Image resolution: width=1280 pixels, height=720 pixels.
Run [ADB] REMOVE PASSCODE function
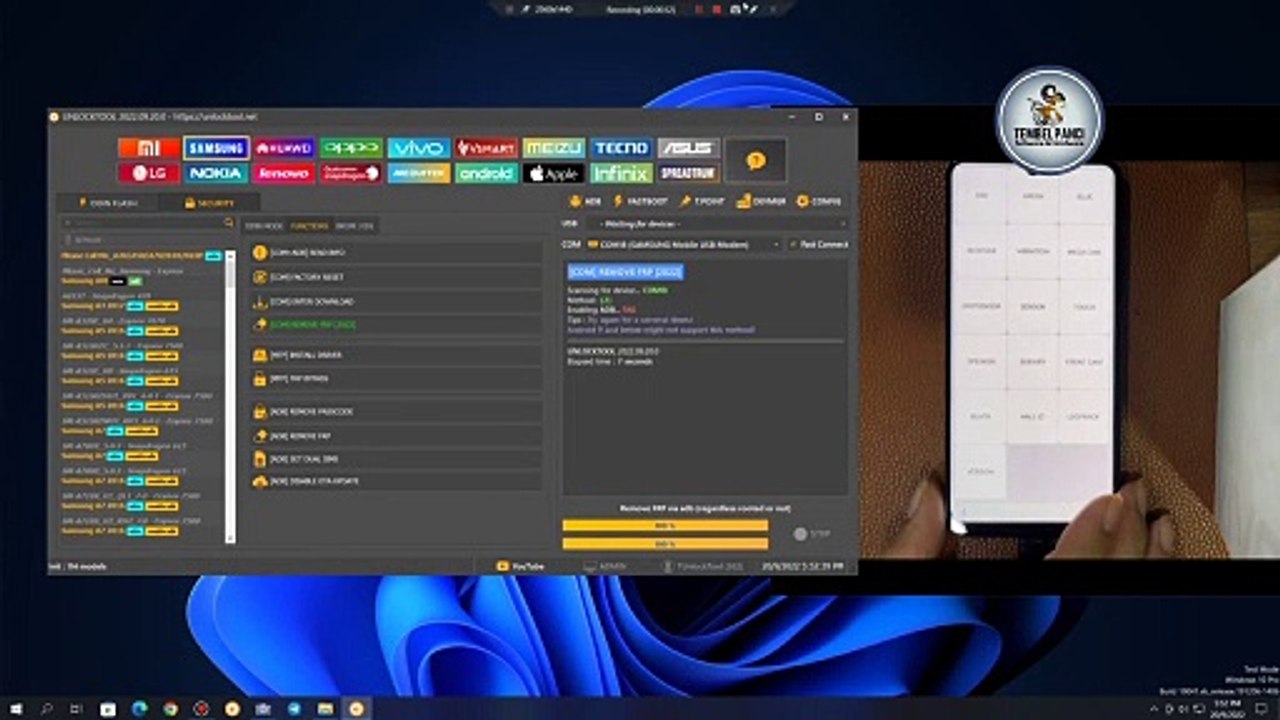point(396,412)
